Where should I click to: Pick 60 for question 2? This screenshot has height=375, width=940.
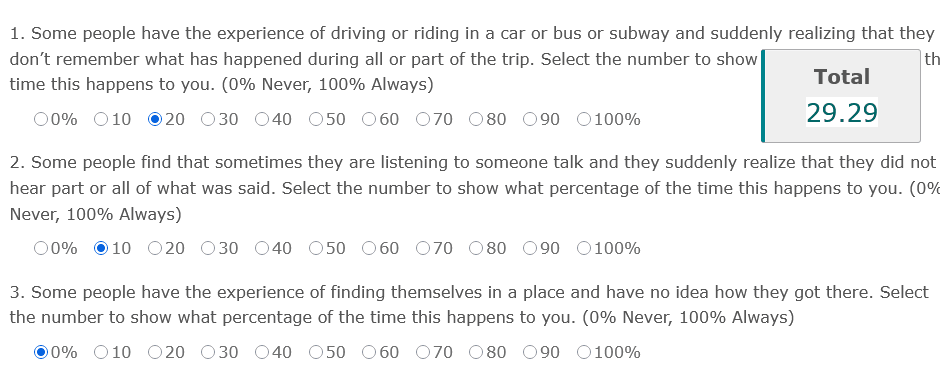pos(369,248)
